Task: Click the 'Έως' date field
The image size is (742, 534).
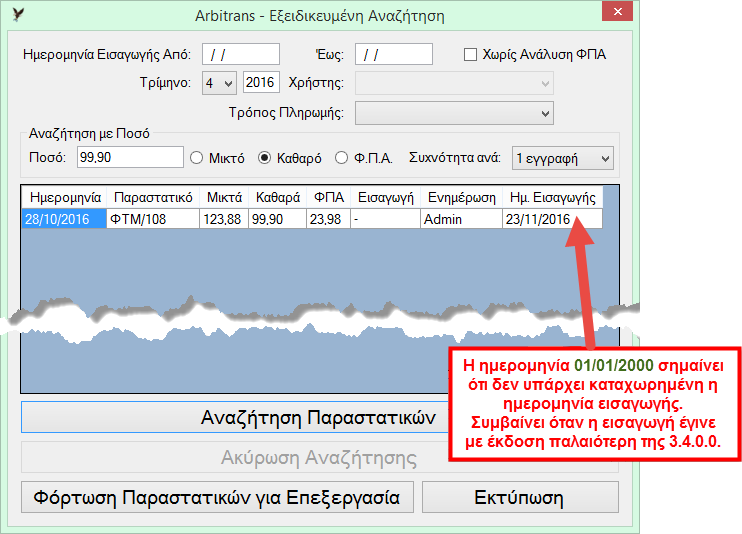Action: pos(394,54)
